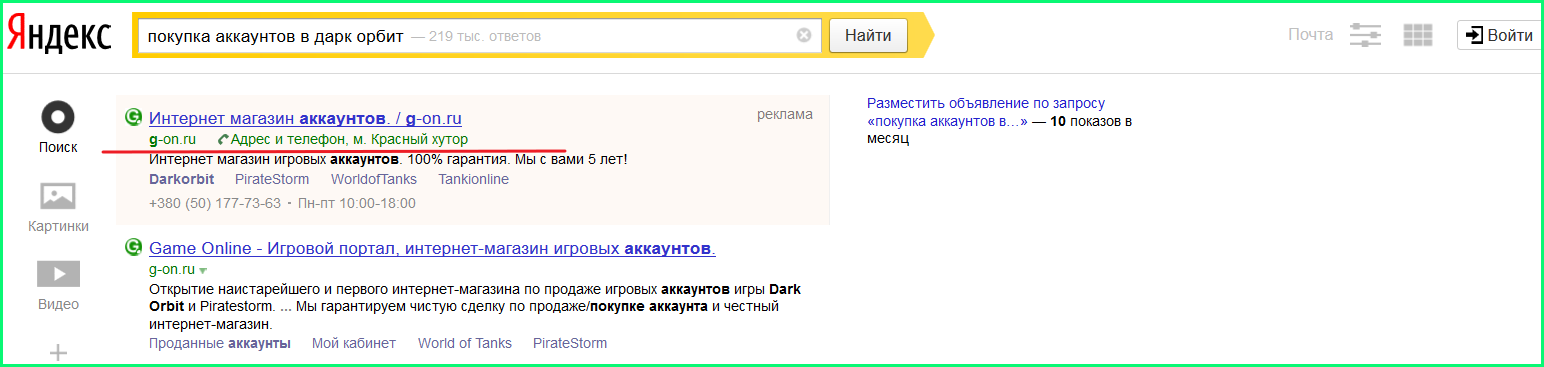Open the Game Online - Игровой портал result title

[432, 248]
